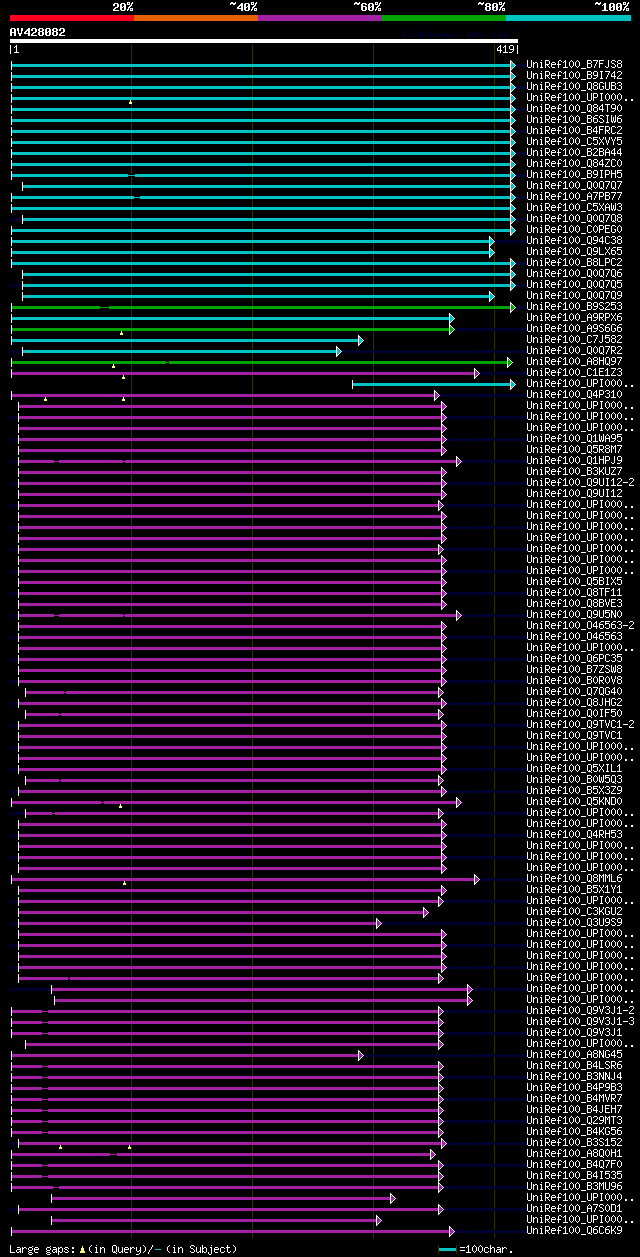The image size is (640, 1257).
Task: Click the red 20% identity legend segment
Action: pyautogui.click(x=72, y=18)
